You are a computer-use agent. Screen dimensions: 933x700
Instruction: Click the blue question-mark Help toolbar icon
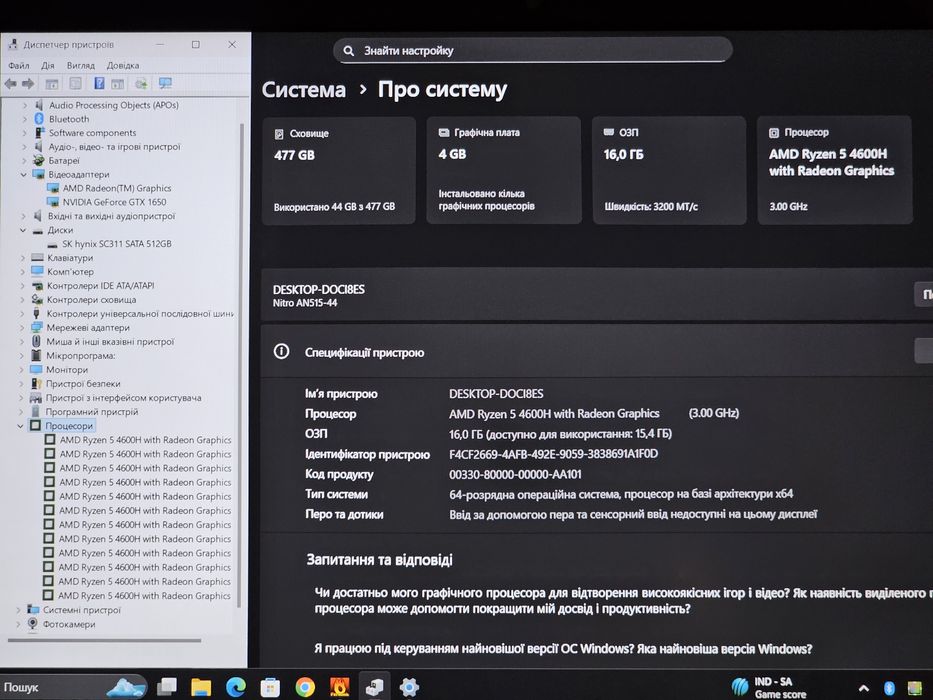point(99,83)
